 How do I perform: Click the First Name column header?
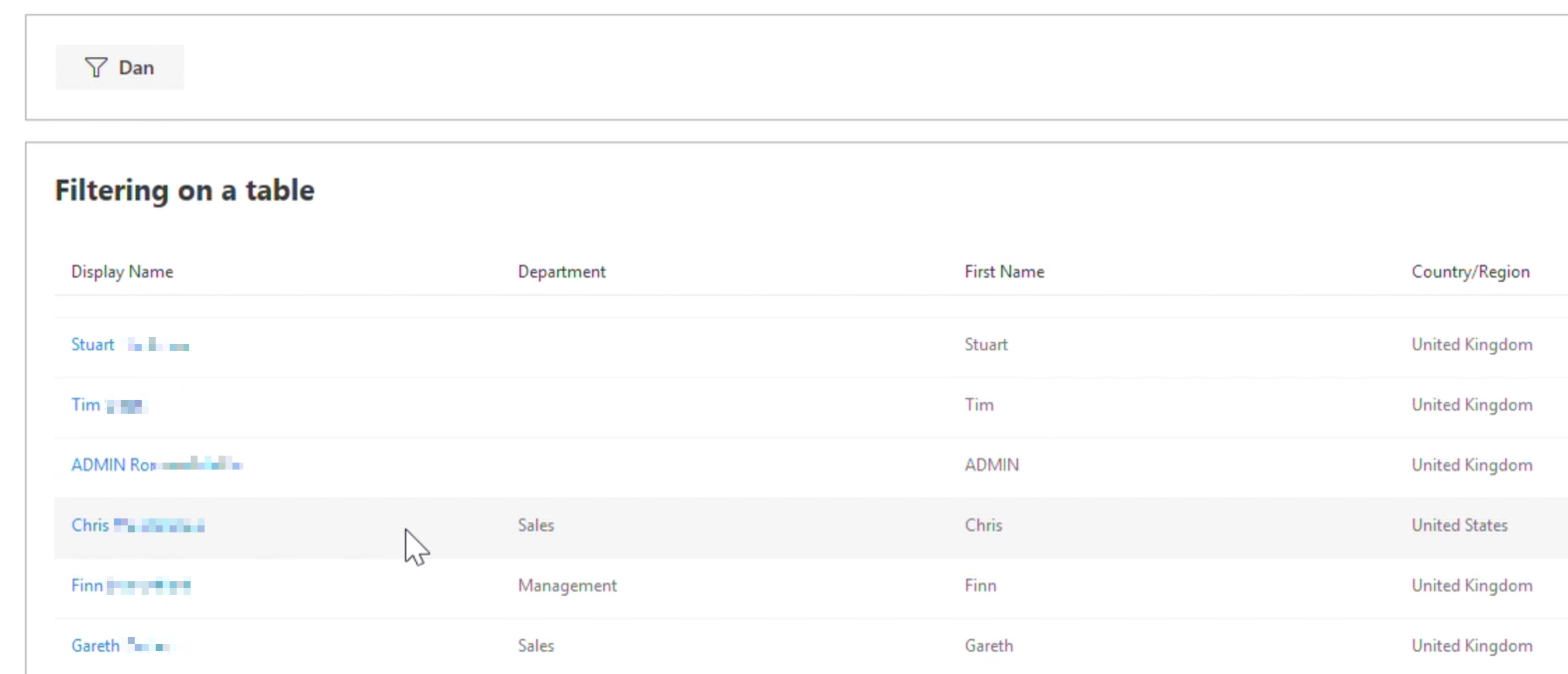(1004, 271)
